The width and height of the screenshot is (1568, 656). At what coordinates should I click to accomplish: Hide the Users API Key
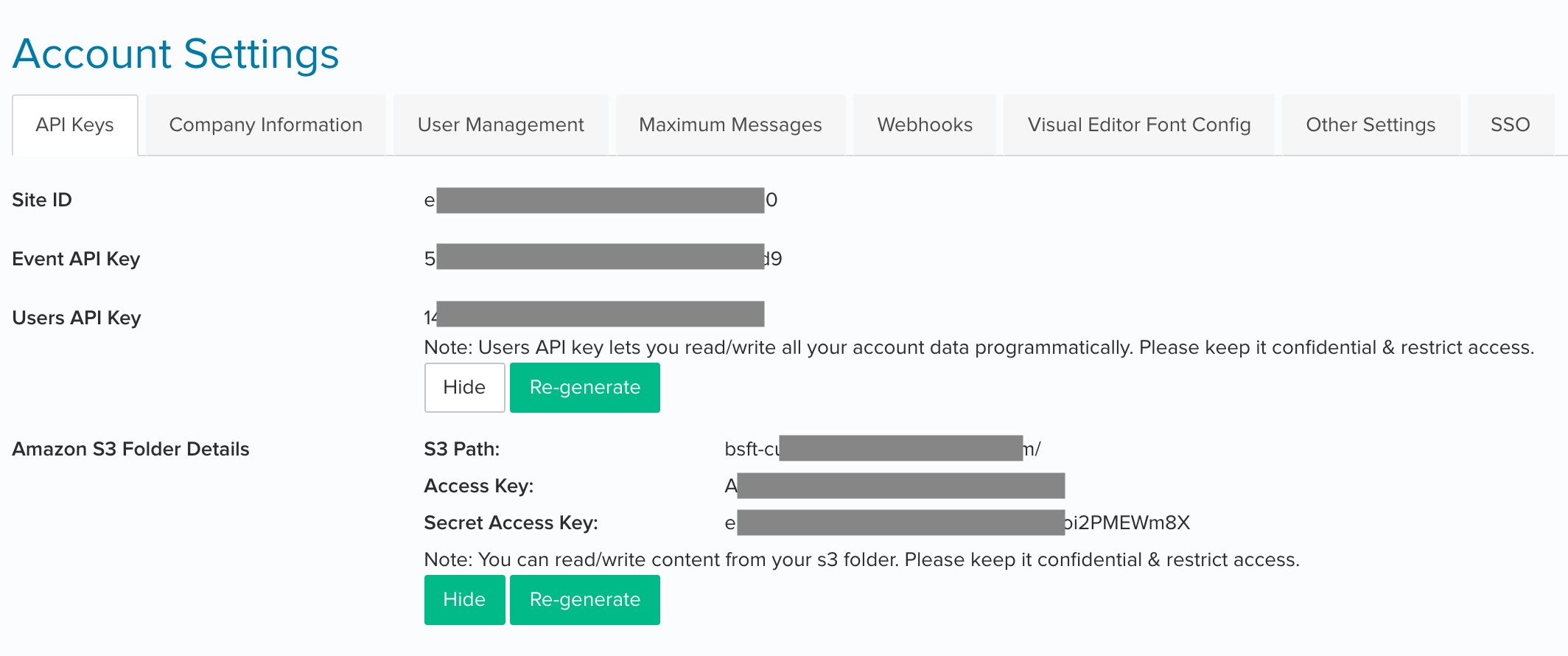click(x=464, y=387)
